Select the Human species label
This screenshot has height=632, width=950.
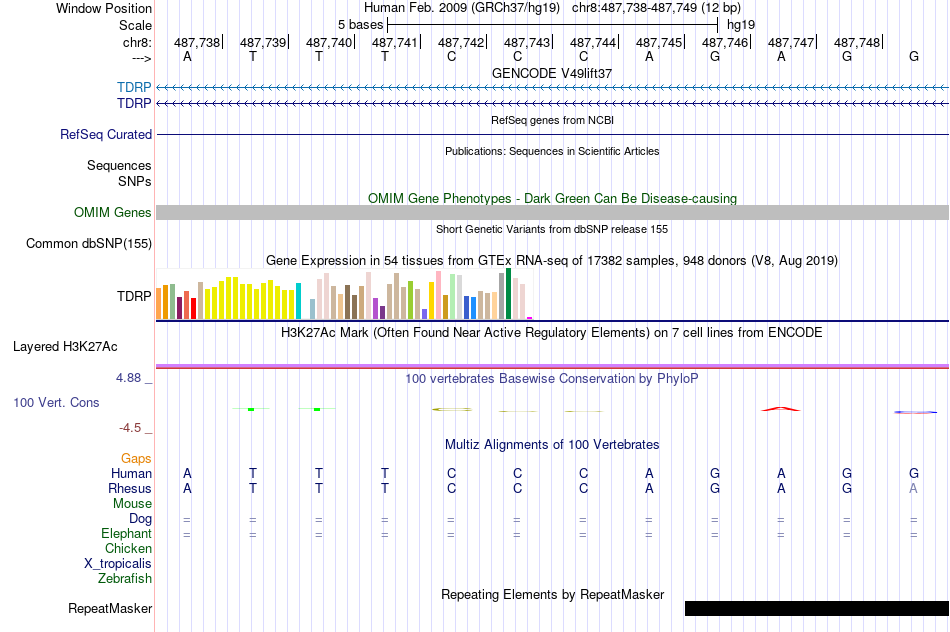click(x=131, y=473)
